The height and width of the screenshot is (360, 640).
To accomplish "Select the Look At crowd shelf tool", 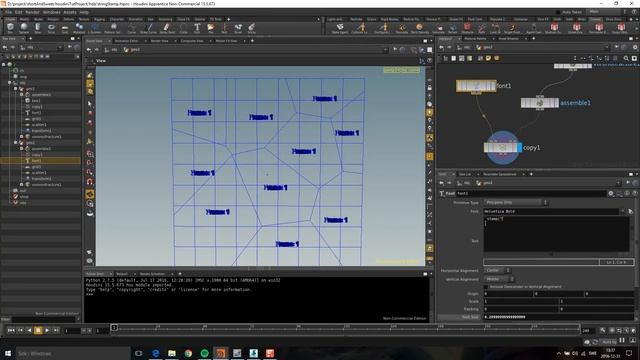I will tap(495, 28).
